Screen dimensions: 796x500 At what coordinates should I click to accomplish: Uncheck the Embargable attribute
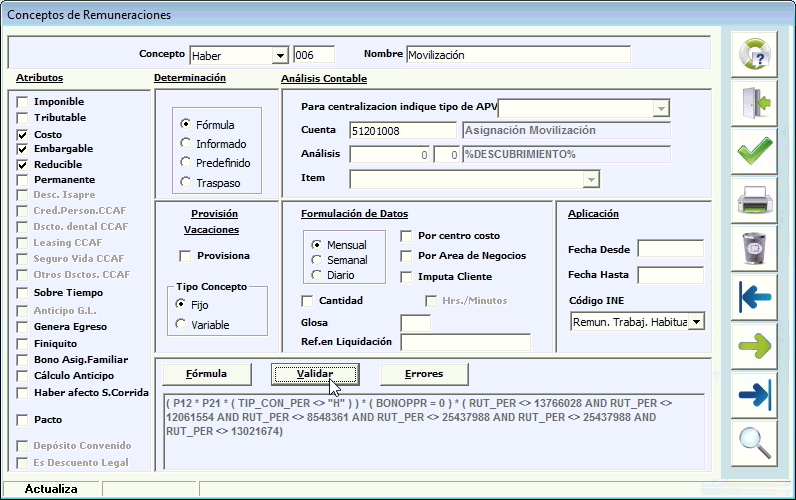(x=22, y=149)
